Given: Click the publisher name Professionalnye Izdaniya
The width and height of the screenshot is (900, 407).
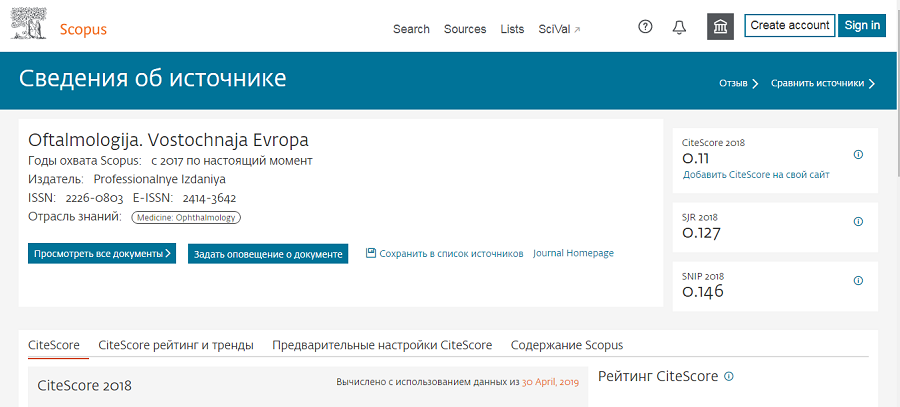Looking at the screenshot, I should pos(160,180).
